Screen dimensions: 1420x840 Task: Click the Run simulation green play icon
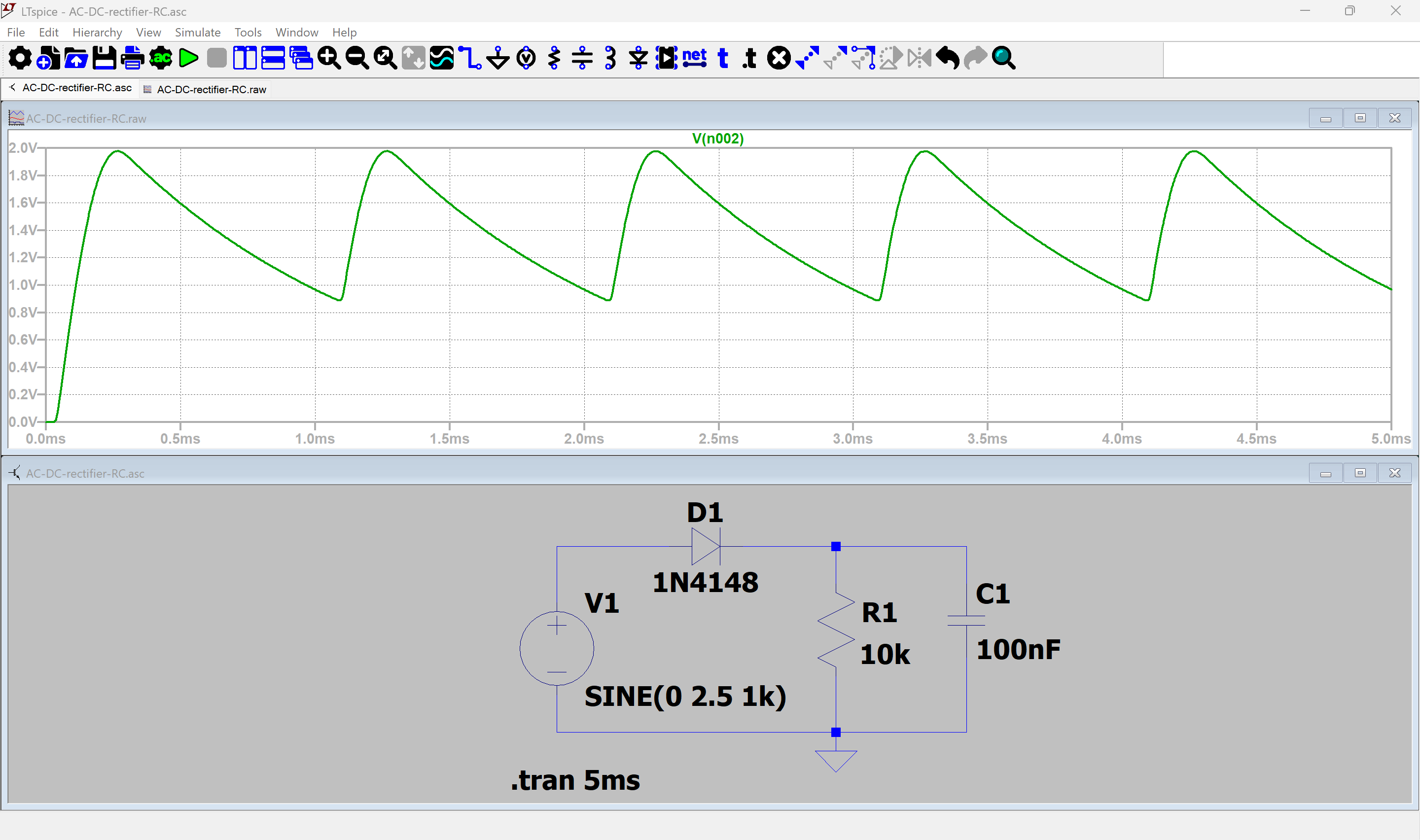(188, 58)
